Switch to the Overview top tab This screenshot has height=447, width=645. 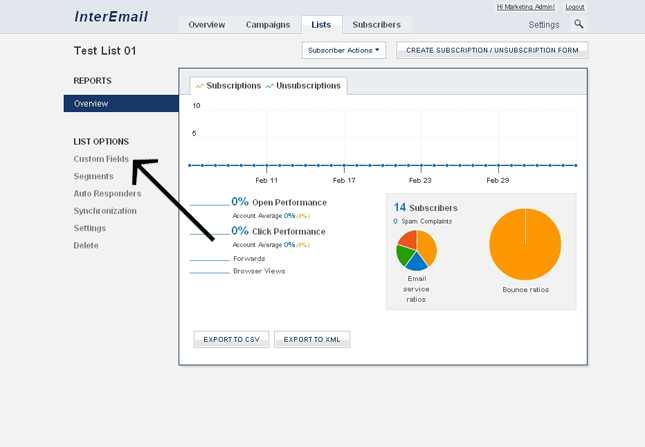click(x=206, y=25)
